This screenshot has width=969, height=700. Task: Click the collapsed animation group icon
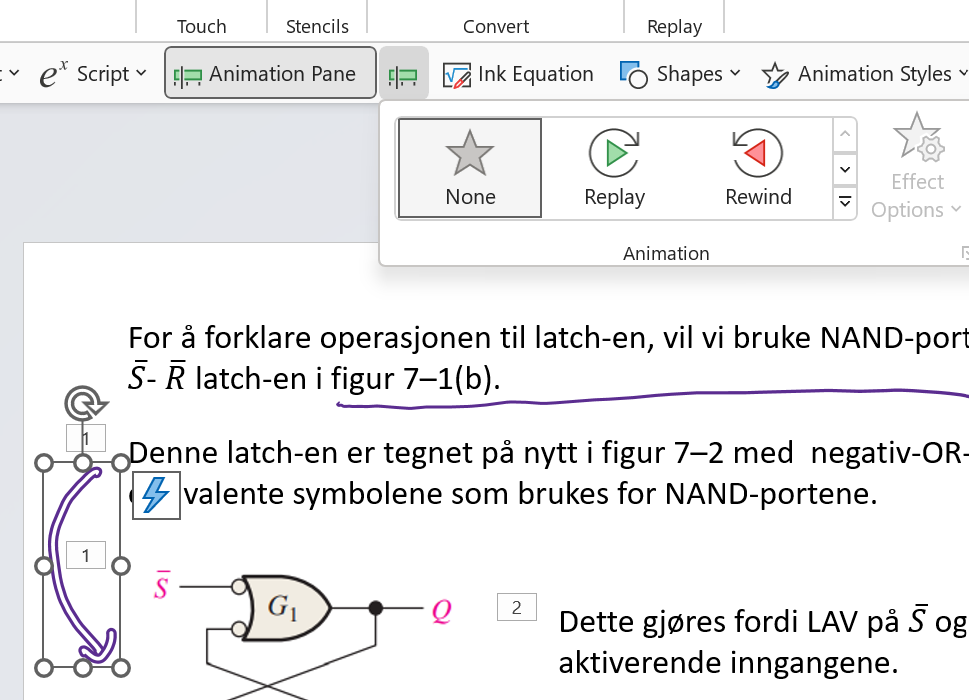(404, 74)
